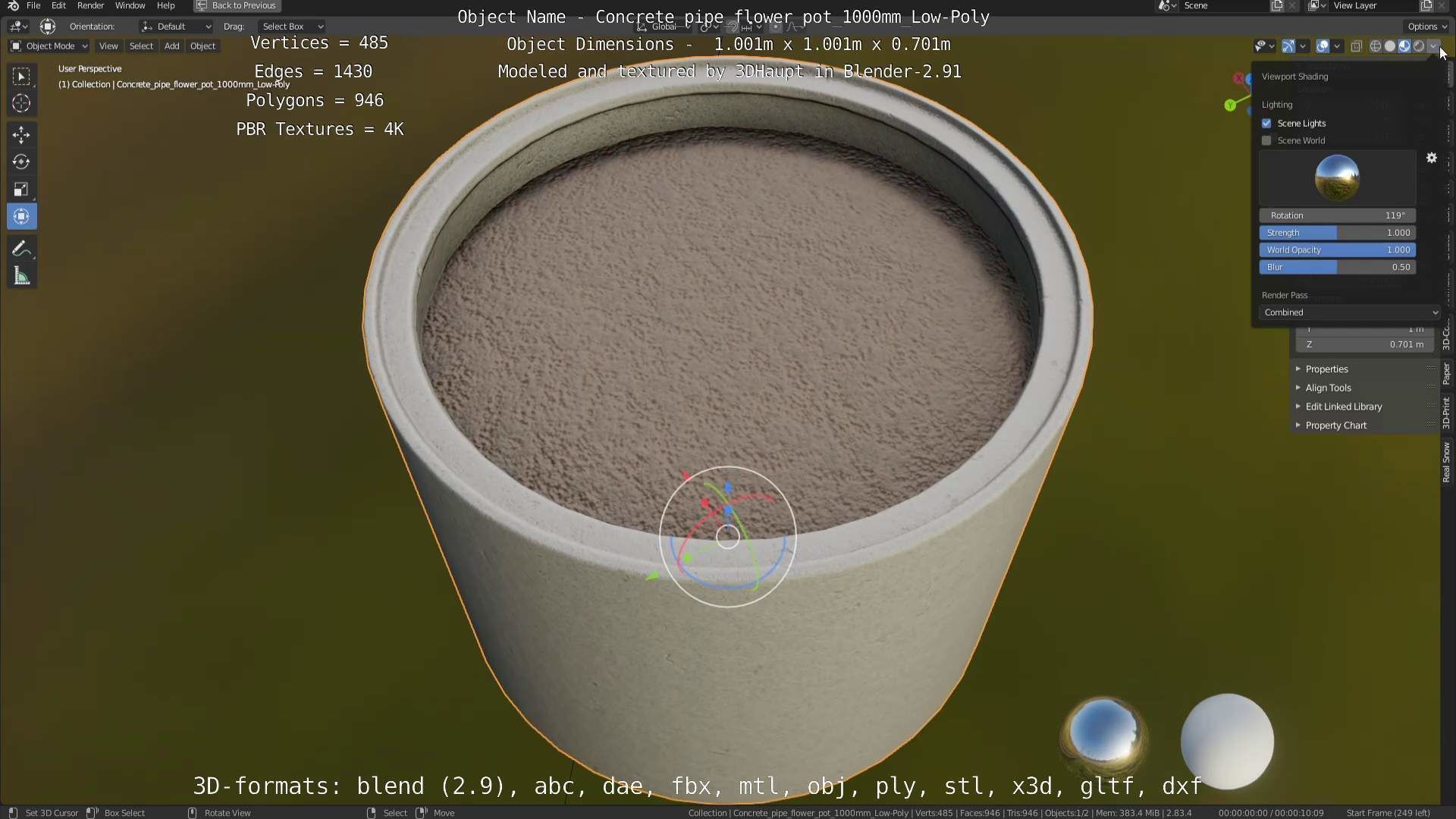This screenshot has height=819, width=1456.
Task: Click the Blender logo icon
Action: pyautogui.click(x=13, y=5)
